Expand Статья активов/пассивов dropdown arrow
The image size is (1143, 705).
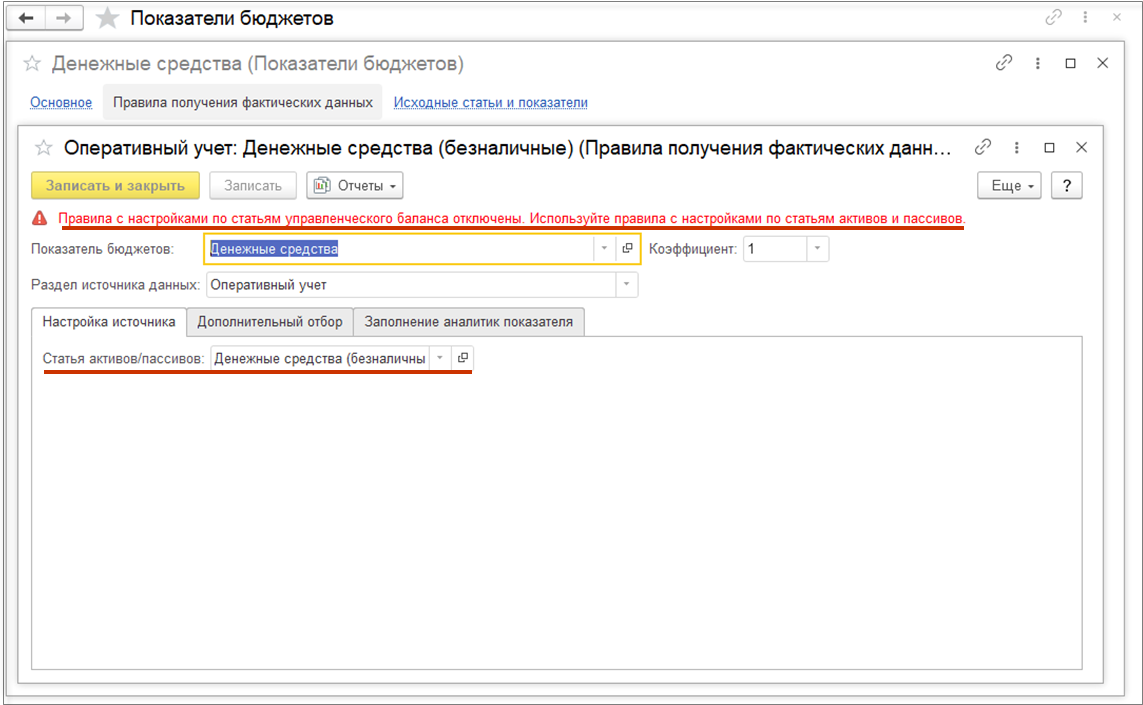pos(440,359)
